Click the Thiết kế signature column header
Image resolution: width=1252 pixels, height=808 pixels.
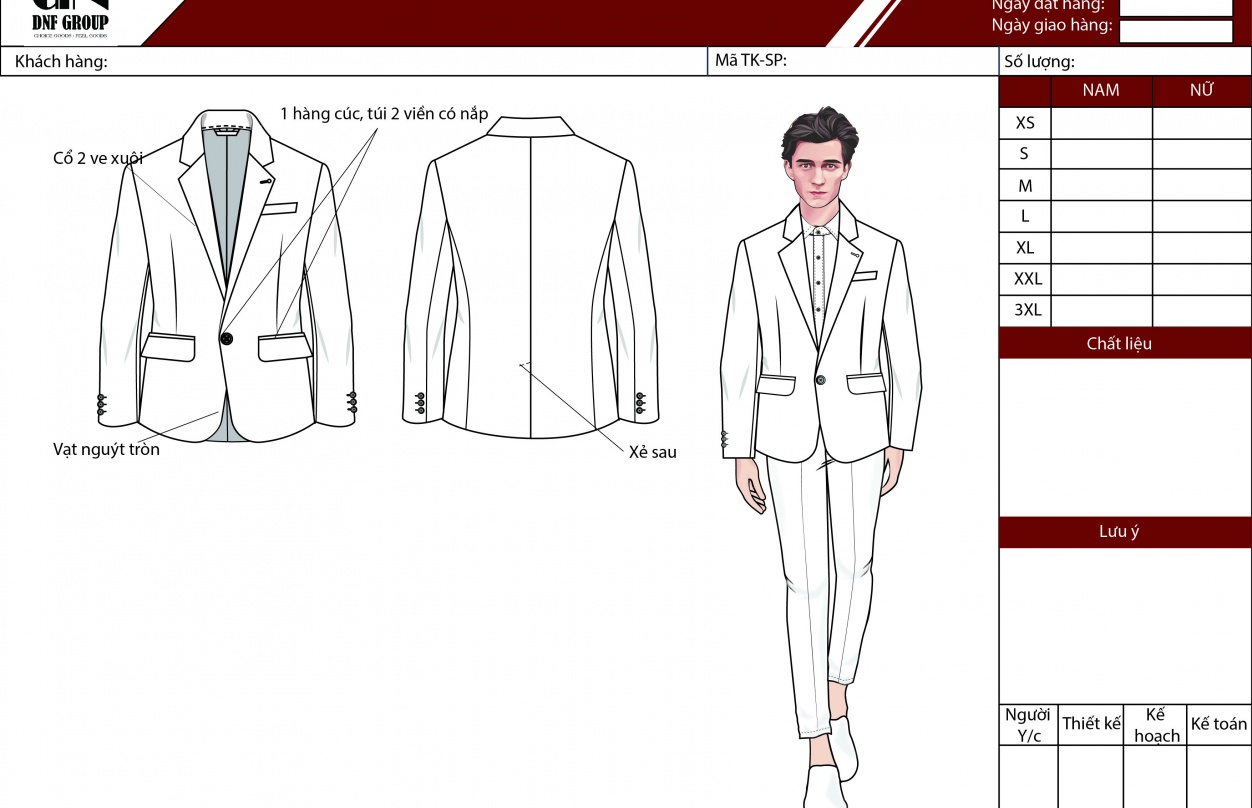[1091, 724]
